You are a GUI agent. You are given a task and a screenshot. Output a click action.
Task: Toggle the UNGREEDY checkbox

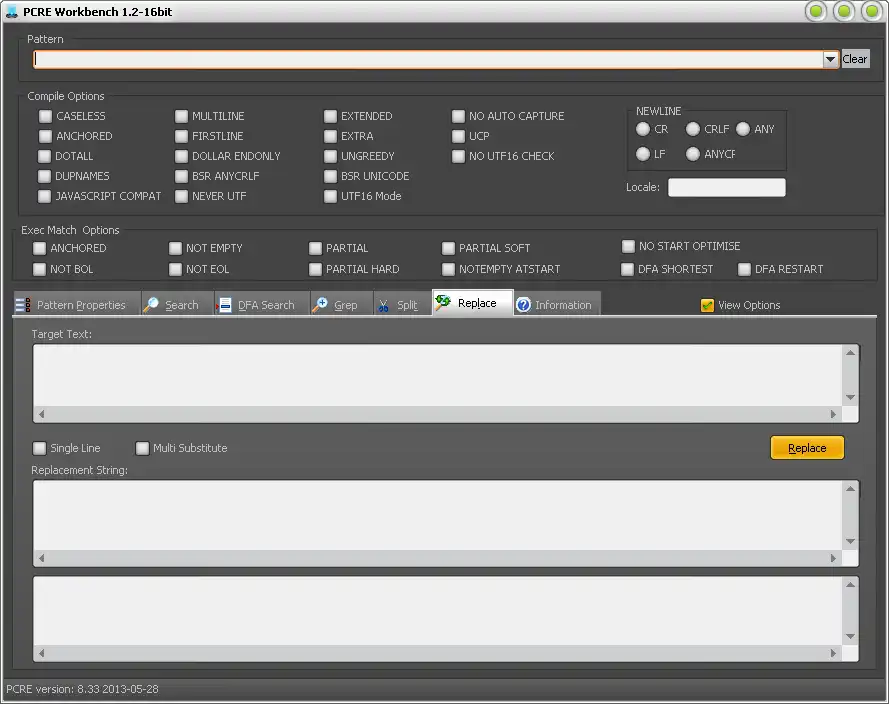(331, 156)
